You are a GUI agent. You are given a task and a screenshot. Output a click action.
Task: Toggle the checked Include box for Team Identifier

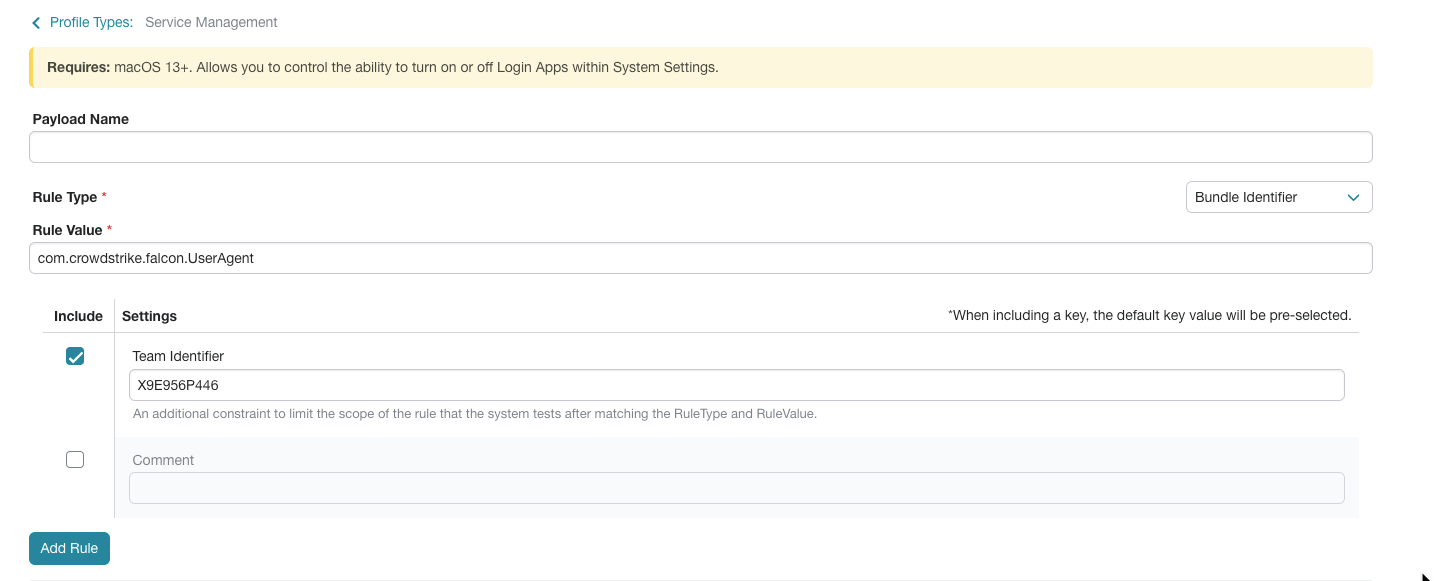[75, 355]
